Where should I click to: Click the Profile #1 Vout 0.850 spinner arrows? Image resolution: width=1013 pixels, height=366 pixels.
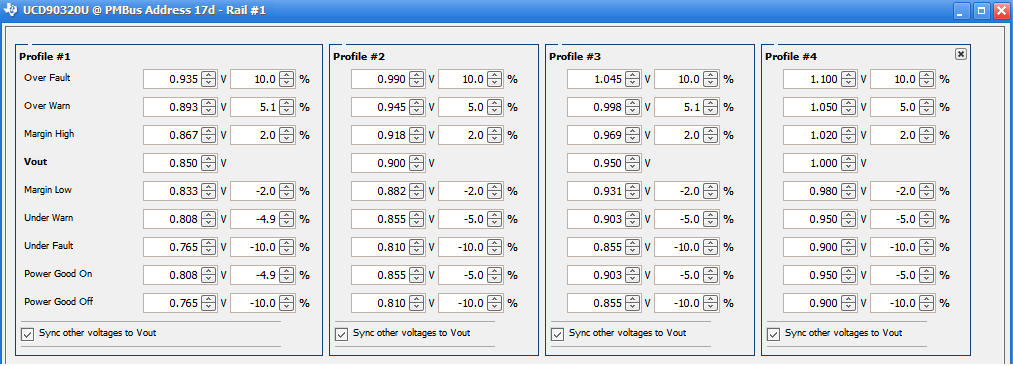pos(209,163)
